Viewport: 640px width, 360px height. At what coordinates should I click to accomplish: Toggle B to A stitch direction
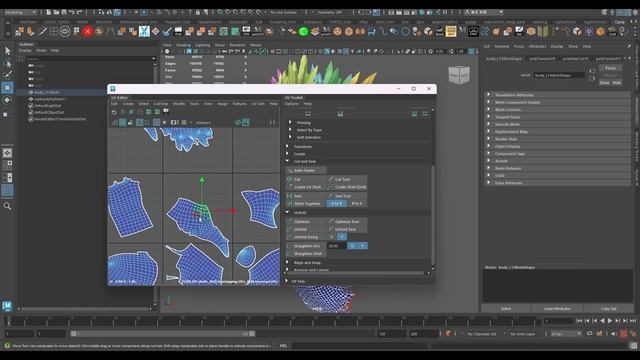(357, 203)
